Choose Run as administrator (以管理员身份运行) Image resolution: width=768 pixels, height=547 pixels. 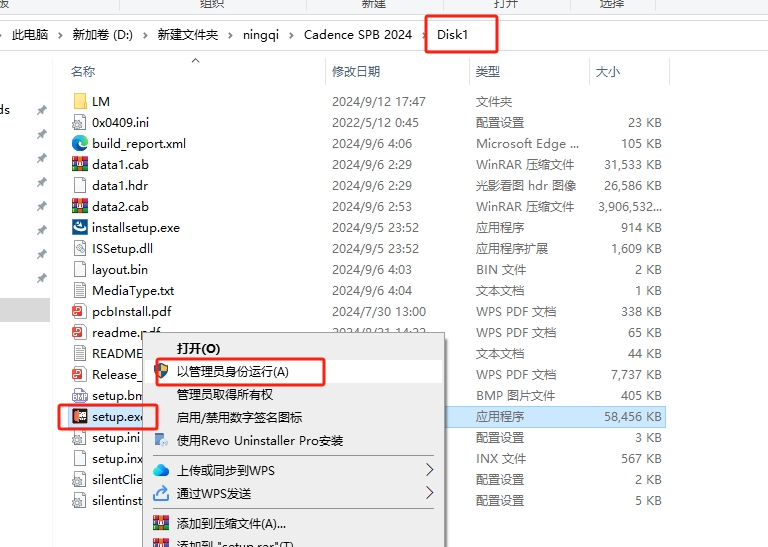233,372
